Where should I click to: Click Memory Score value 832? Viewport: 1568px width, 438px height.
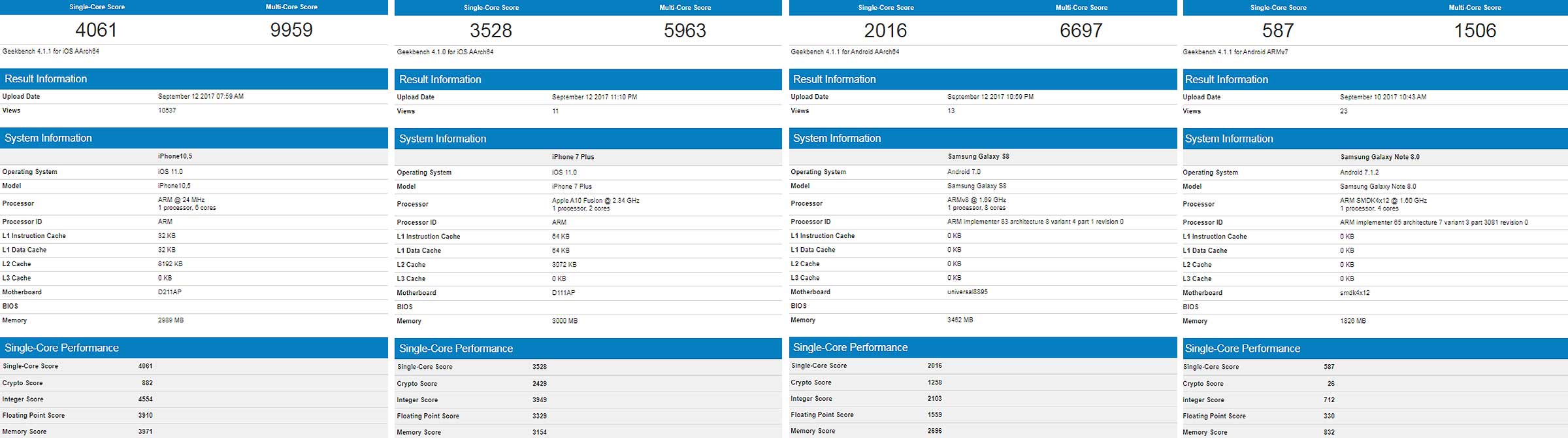point(1329,432)
